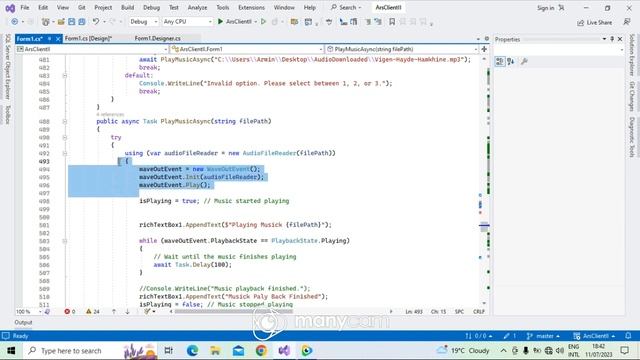
Task: Click the bookmark icon in toolbar
Action: [392, 22]
